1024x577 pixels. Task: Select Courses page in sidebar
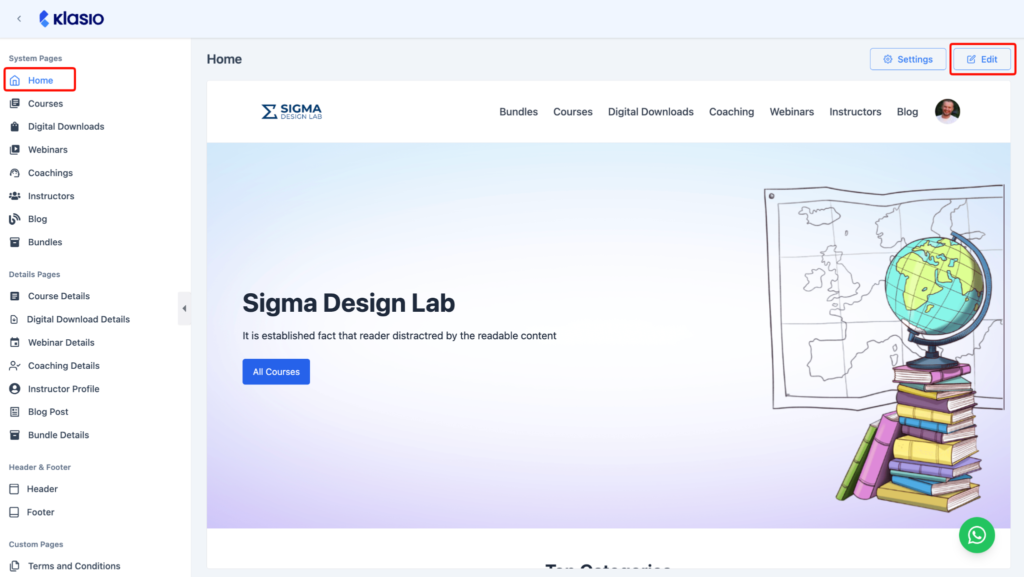[x=45, y=103]
